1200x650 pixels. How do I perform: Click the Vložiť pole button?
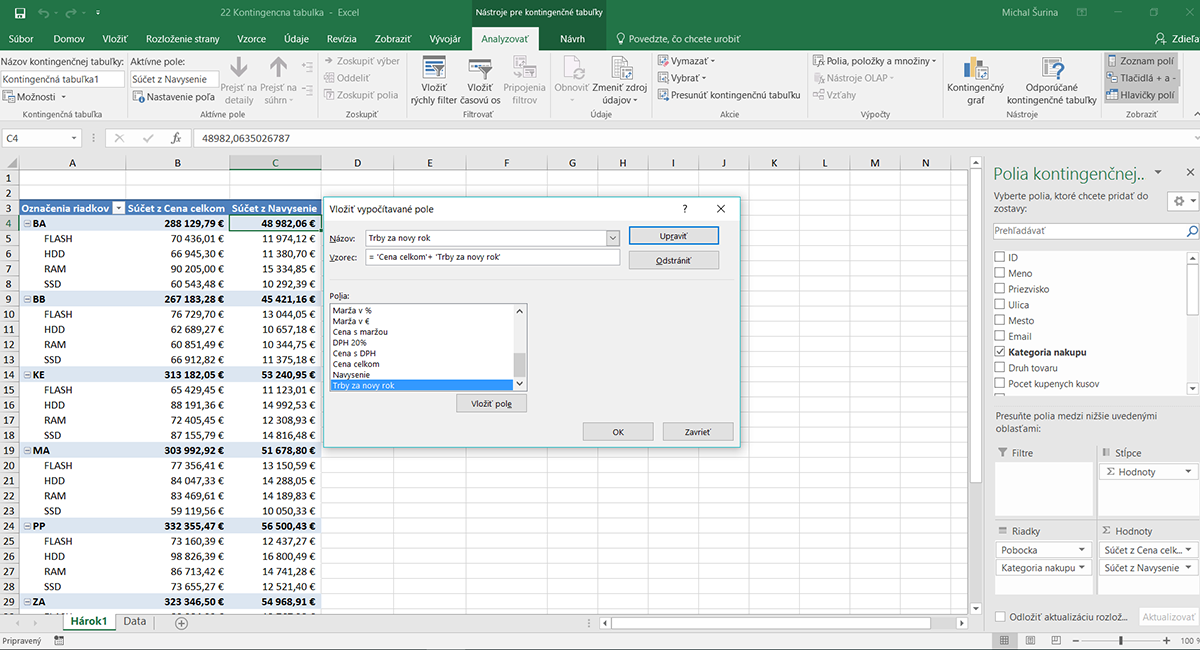[x=491, y=403]
